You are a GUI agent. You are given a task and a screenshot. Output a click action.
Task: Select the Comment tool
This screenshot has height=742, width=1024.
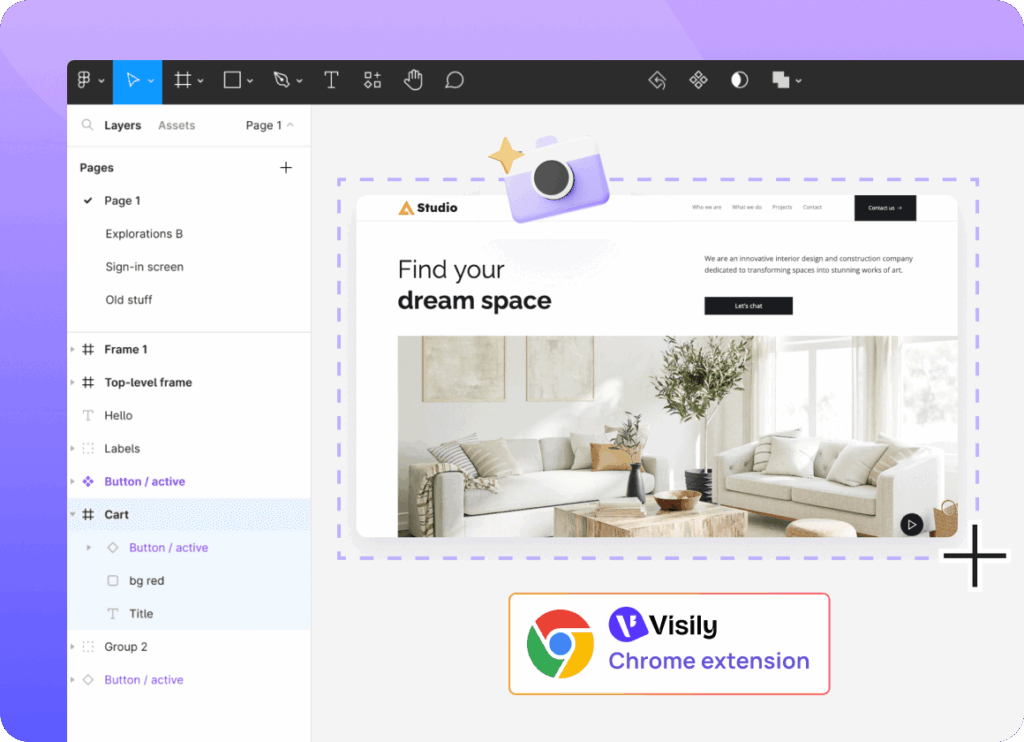coord(455,80)
